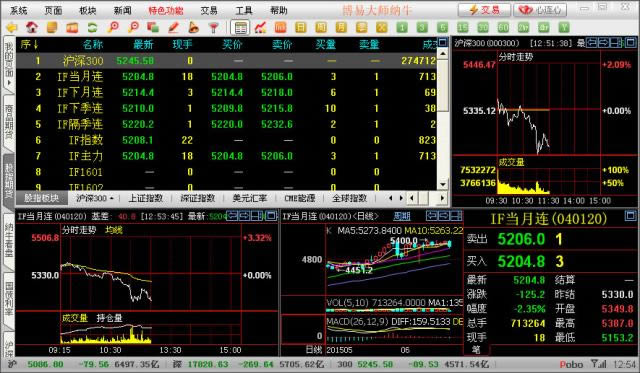Viewport: 640px width, 373px height.
Task: Open the 特色功能 menu
Action: pyautogui.click(x=166, y=10)
